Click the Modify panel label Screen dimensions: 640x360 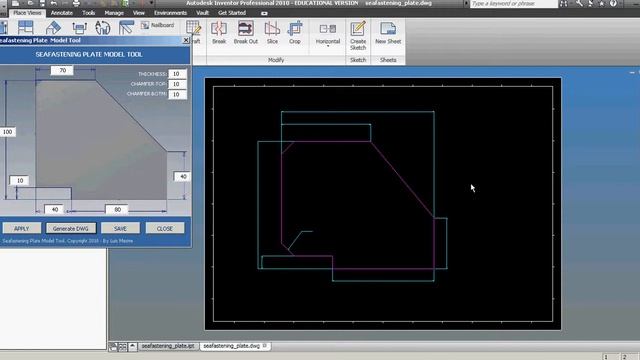276,60
